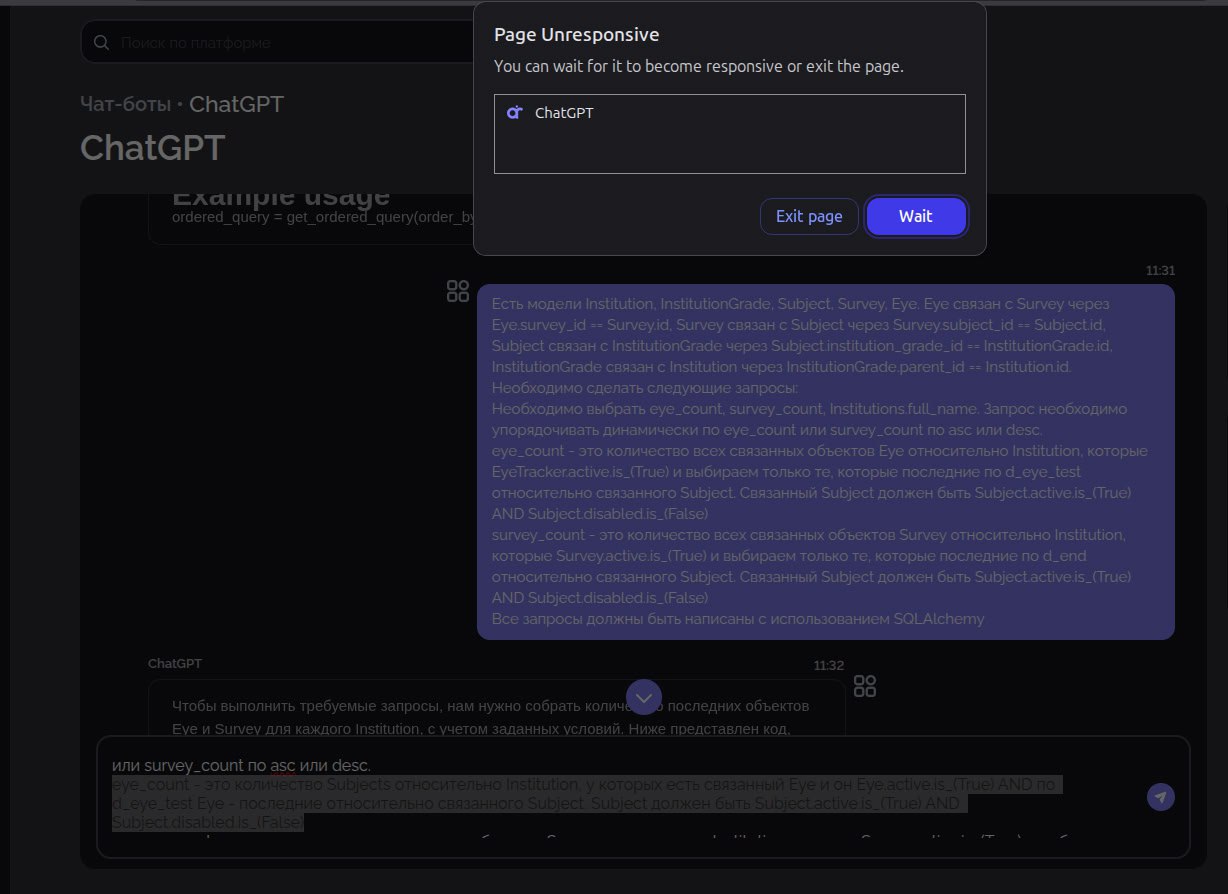
Task: Click the 11:32 timestamp of the ChatGPT reply
Action: [829, 665]
